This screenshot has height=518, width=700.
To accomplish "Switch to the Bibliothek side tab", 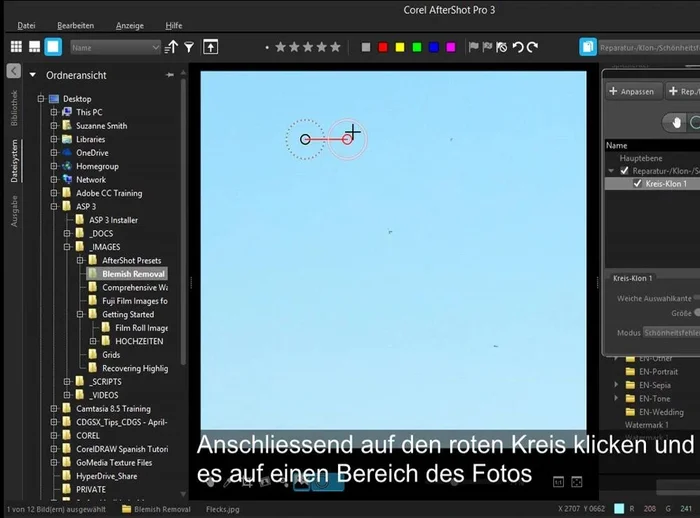I will coord(14,108).
